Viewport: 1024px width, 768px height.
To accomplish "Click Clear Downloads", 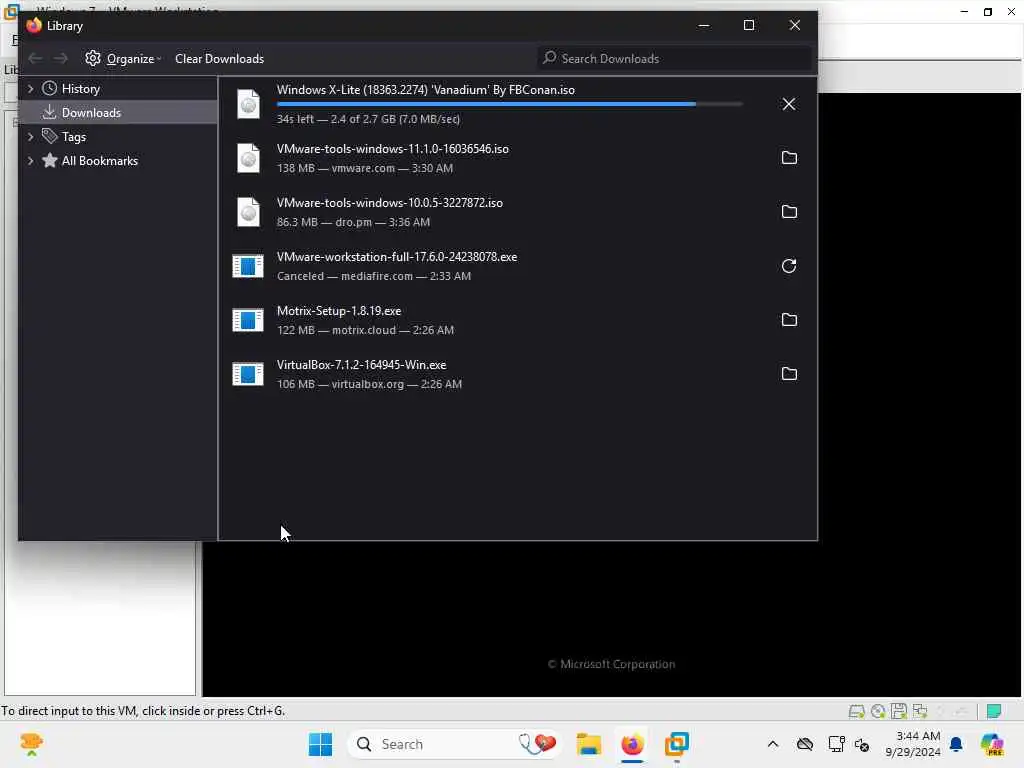I will pyautogui.click(x=219, y=59).
